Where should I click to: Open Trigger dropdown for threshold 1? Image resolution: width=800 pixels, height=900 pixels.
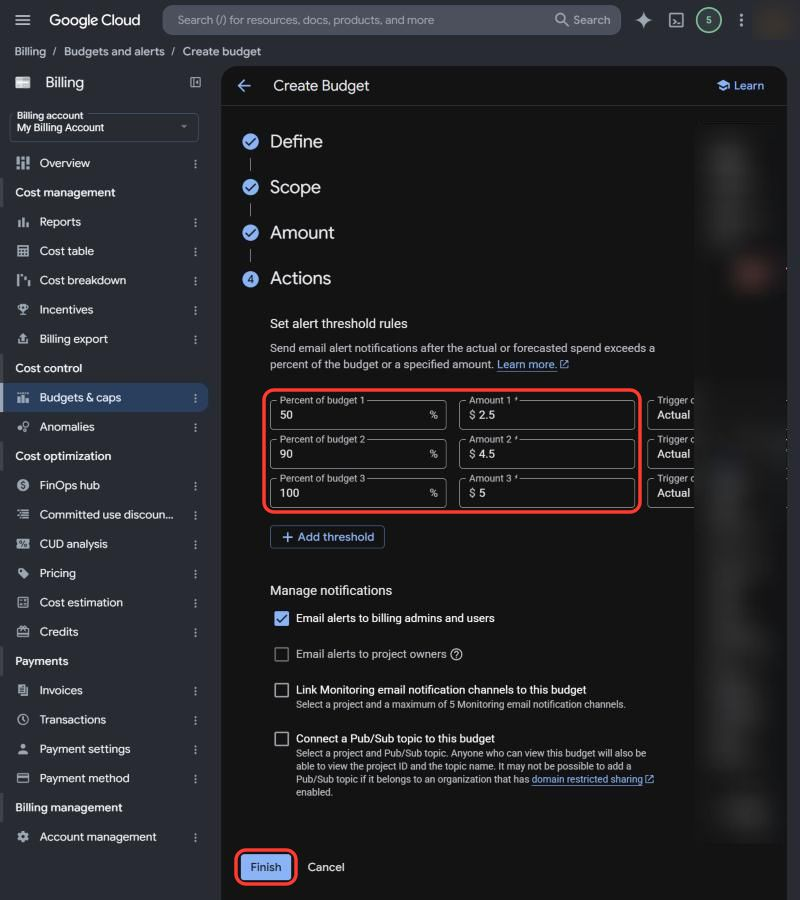coord(670,414)
